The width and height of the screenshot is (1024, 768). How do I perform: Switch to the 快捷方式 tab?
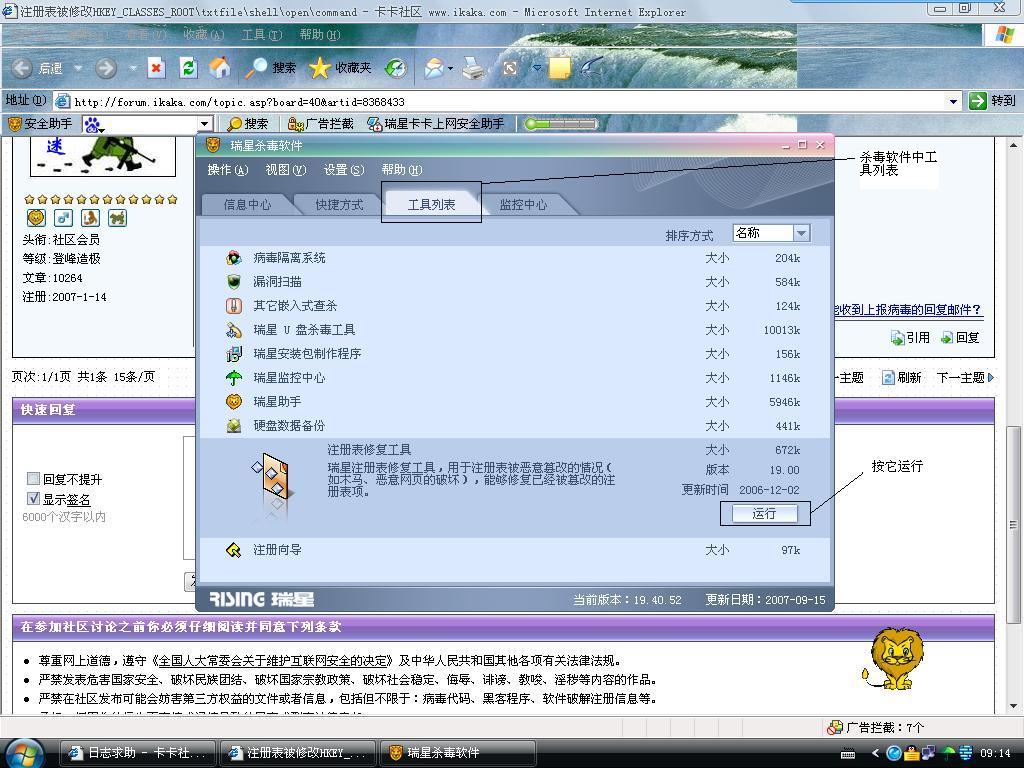pos(339,204)
